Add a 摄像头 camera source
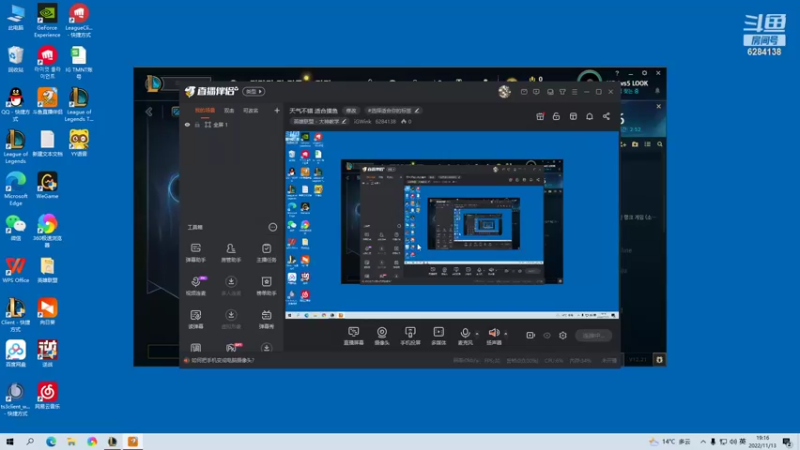Image resolution: width=800 pixels, height=450 pixels. point(382,335)
